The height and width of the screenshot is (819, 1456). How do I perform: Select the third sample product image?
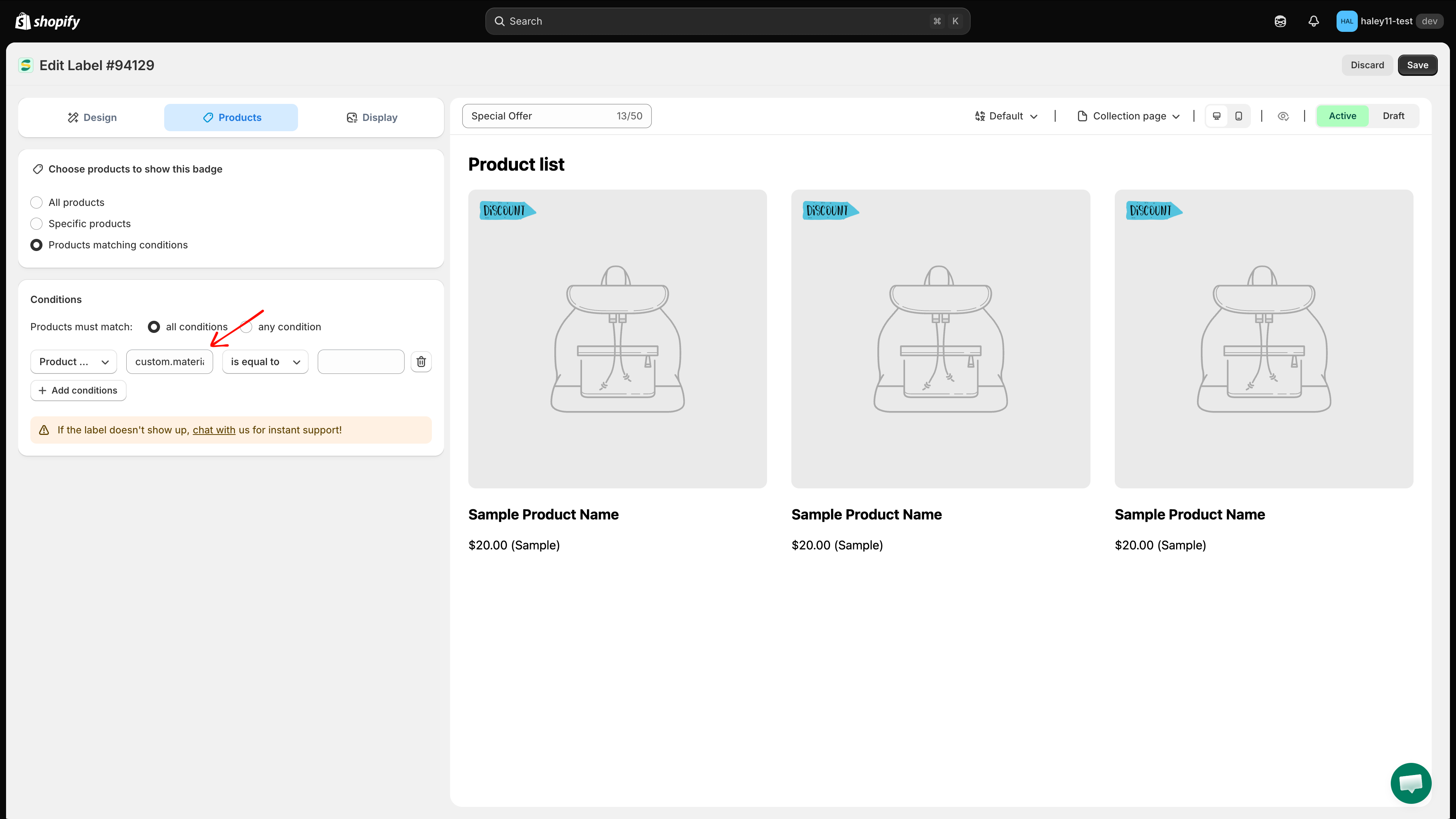1264,339
